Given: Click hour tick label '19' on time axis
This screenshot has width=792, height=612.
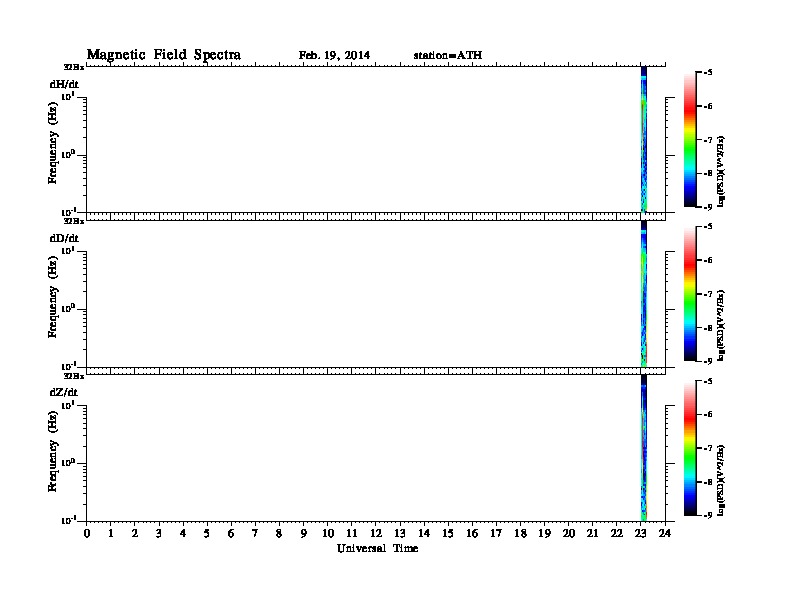Looking at the screenshot, I should 544,533.
